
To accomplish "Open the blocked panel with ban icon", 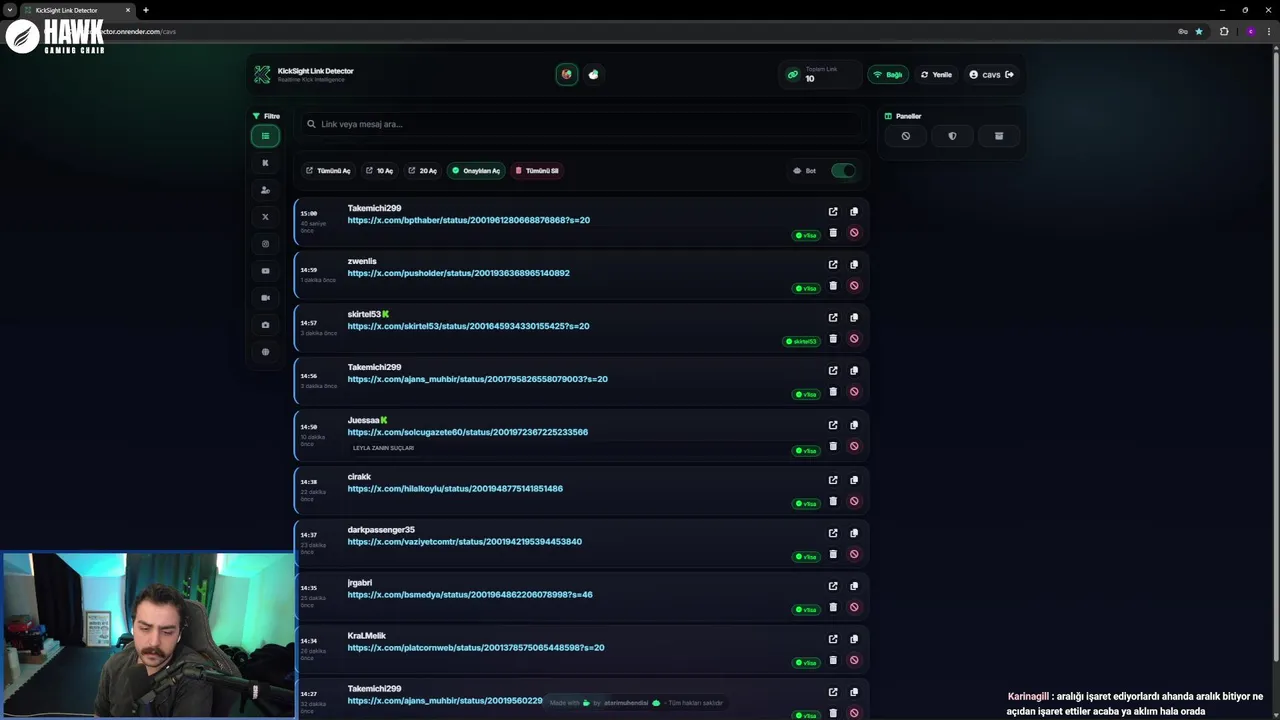I will (906, 136).
